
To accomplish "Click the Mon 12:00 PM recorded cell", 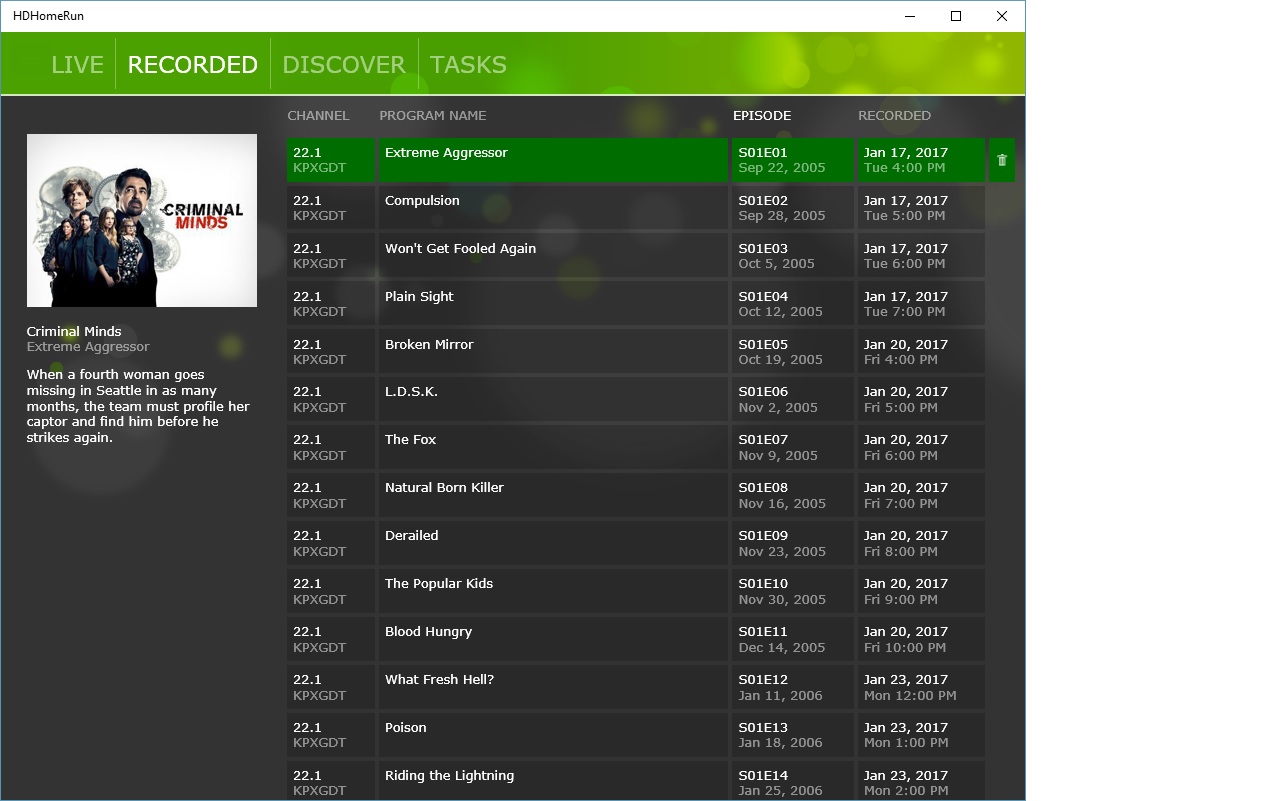I will [x=921, y=687].
